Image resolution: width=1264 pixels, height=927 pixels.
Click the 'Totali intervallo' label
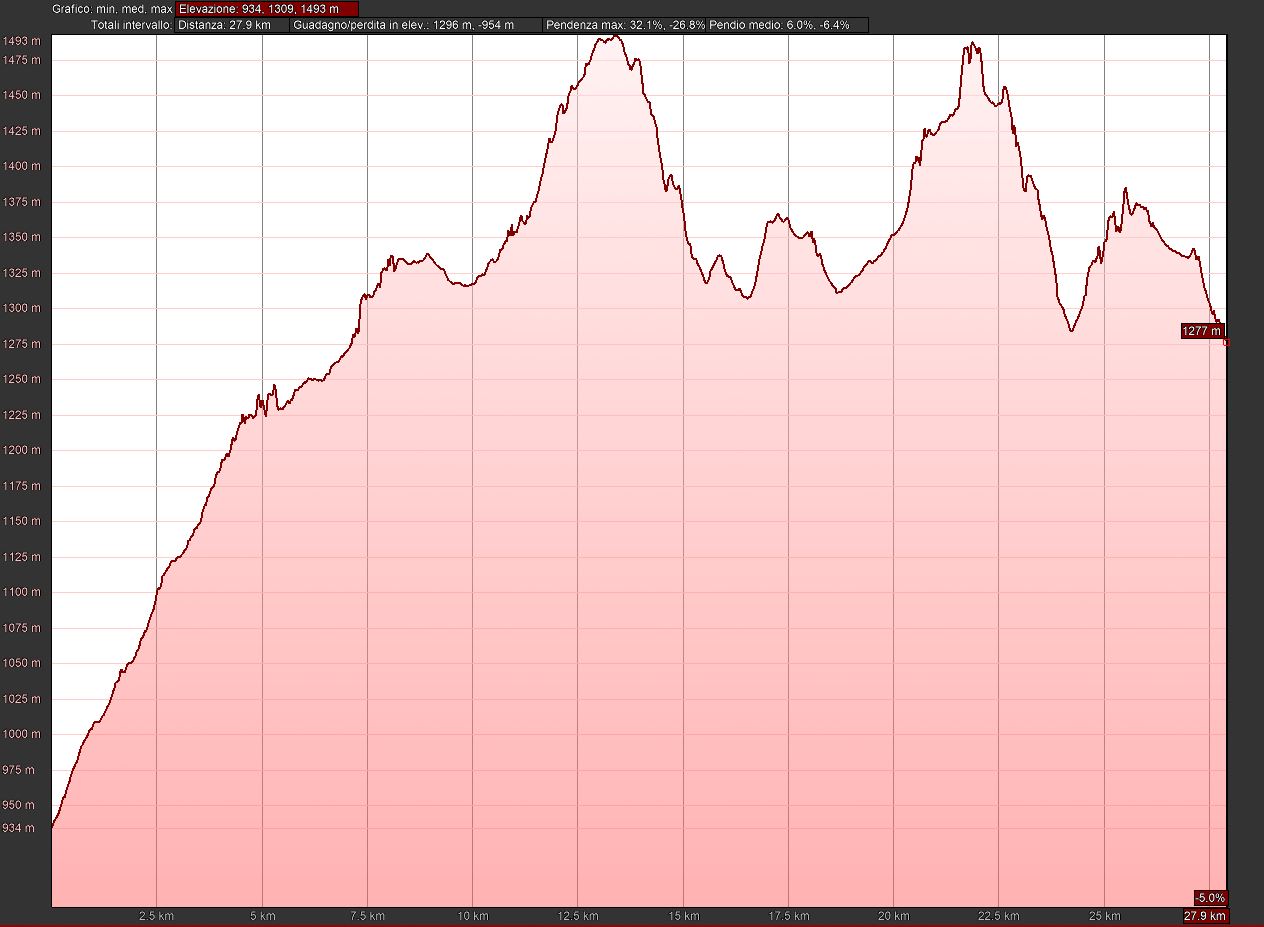131,25
